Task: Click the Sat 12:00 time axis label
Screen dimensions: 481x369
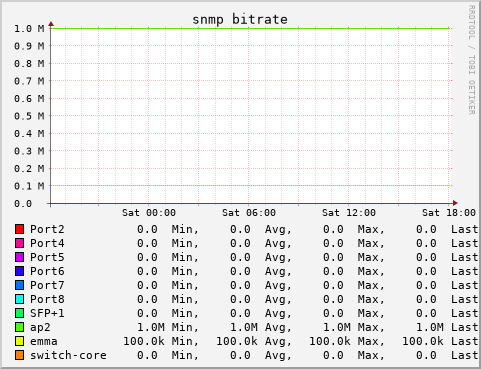Action: [349, 213]
